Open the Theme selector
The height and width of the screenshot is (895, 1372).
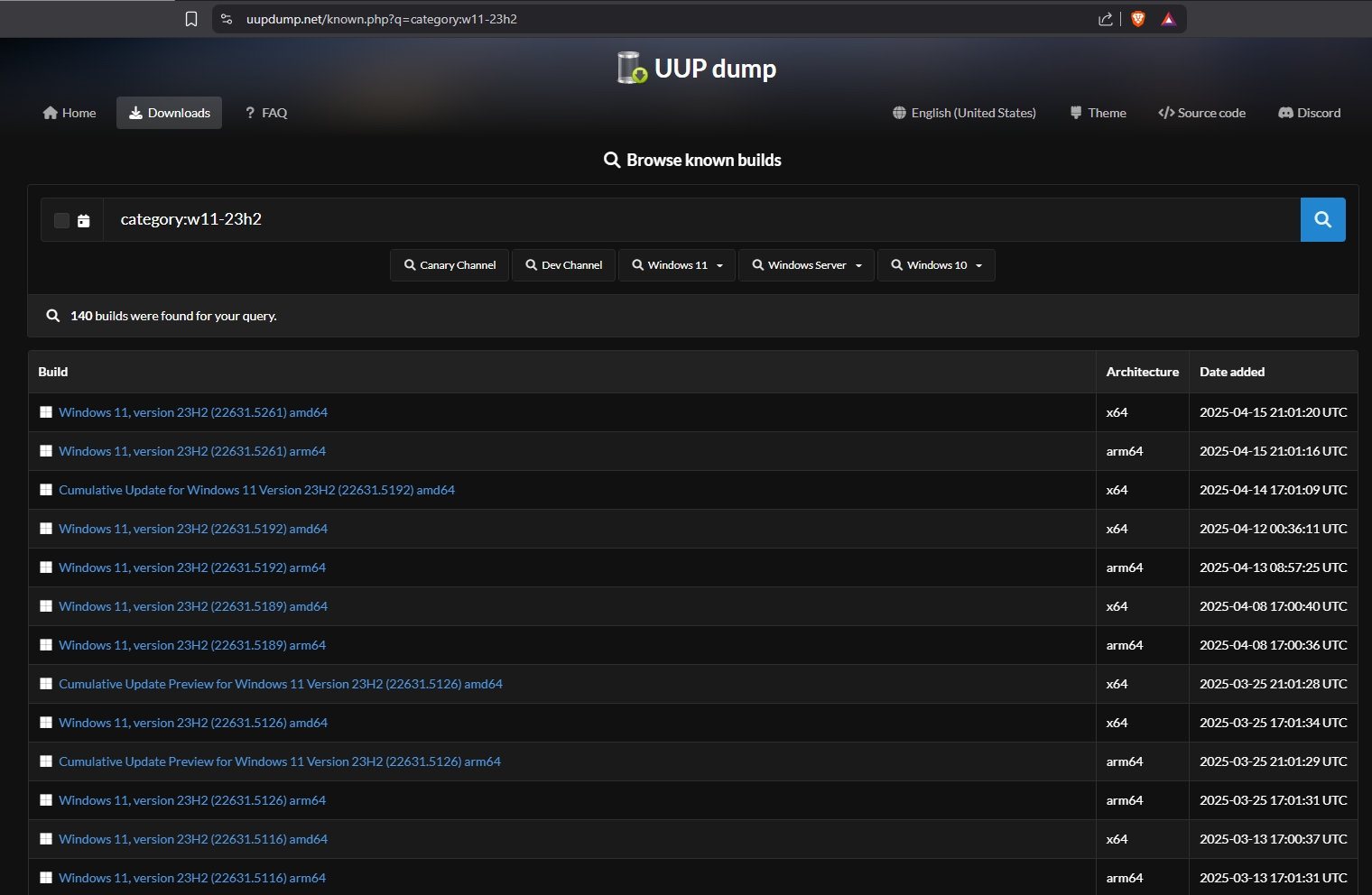coord(1098,113)
